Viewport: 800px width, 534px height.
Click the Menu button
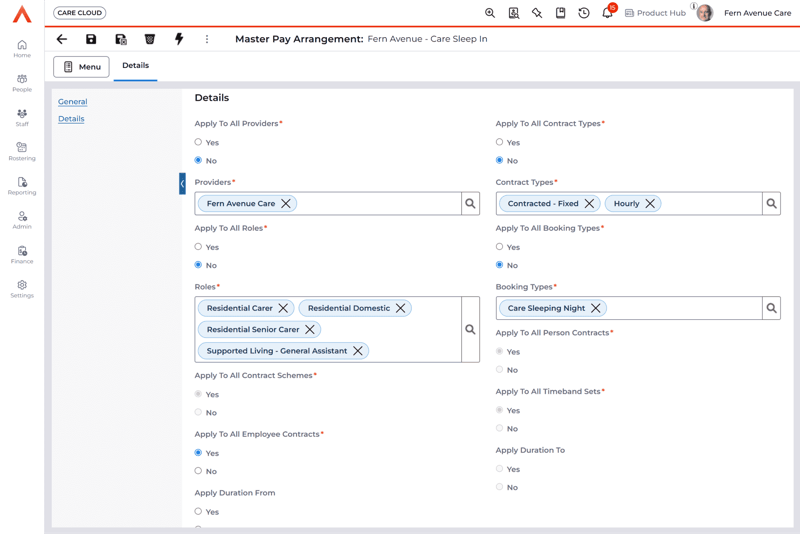pyautogui.click(x=81, y=66)
